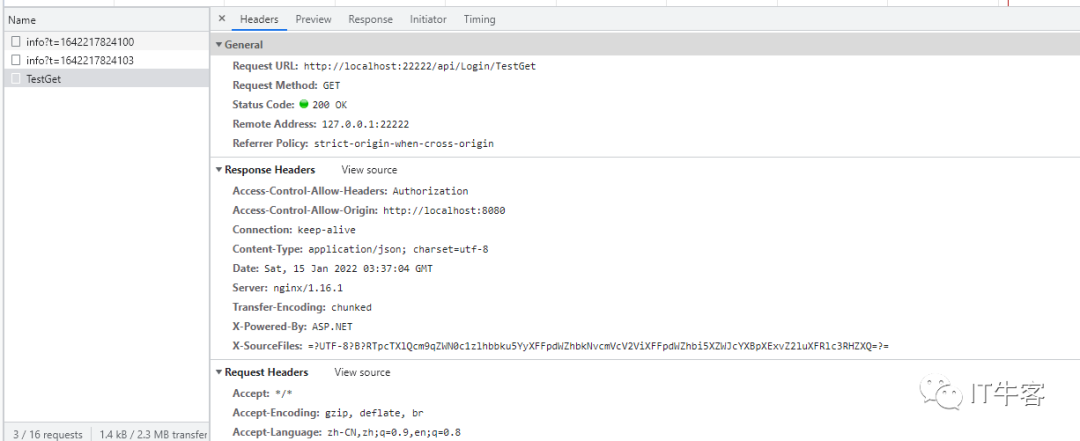Select the Accept-Language zh-CN value
The width and height of the screenshot is (1080, 441).
point(393,432)
